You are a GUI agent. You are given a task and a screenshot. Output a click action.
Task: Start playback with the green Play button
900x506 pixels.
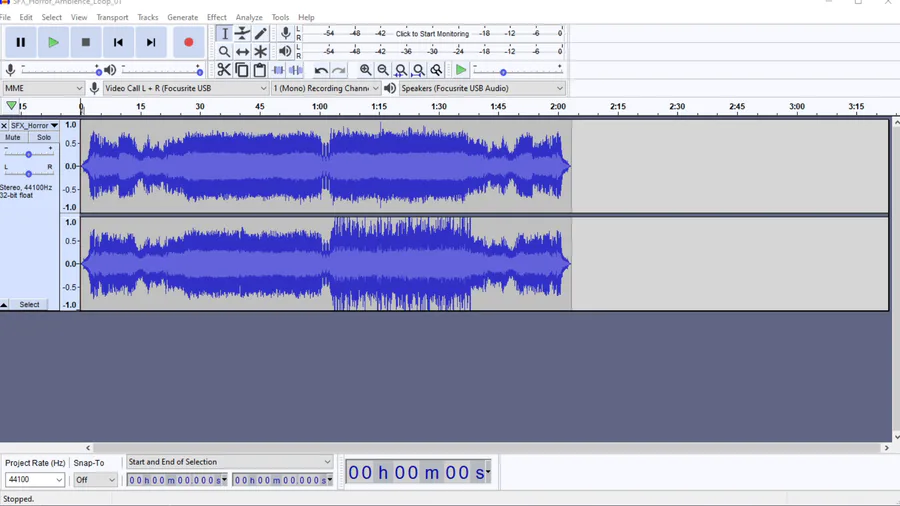point(53,42)
